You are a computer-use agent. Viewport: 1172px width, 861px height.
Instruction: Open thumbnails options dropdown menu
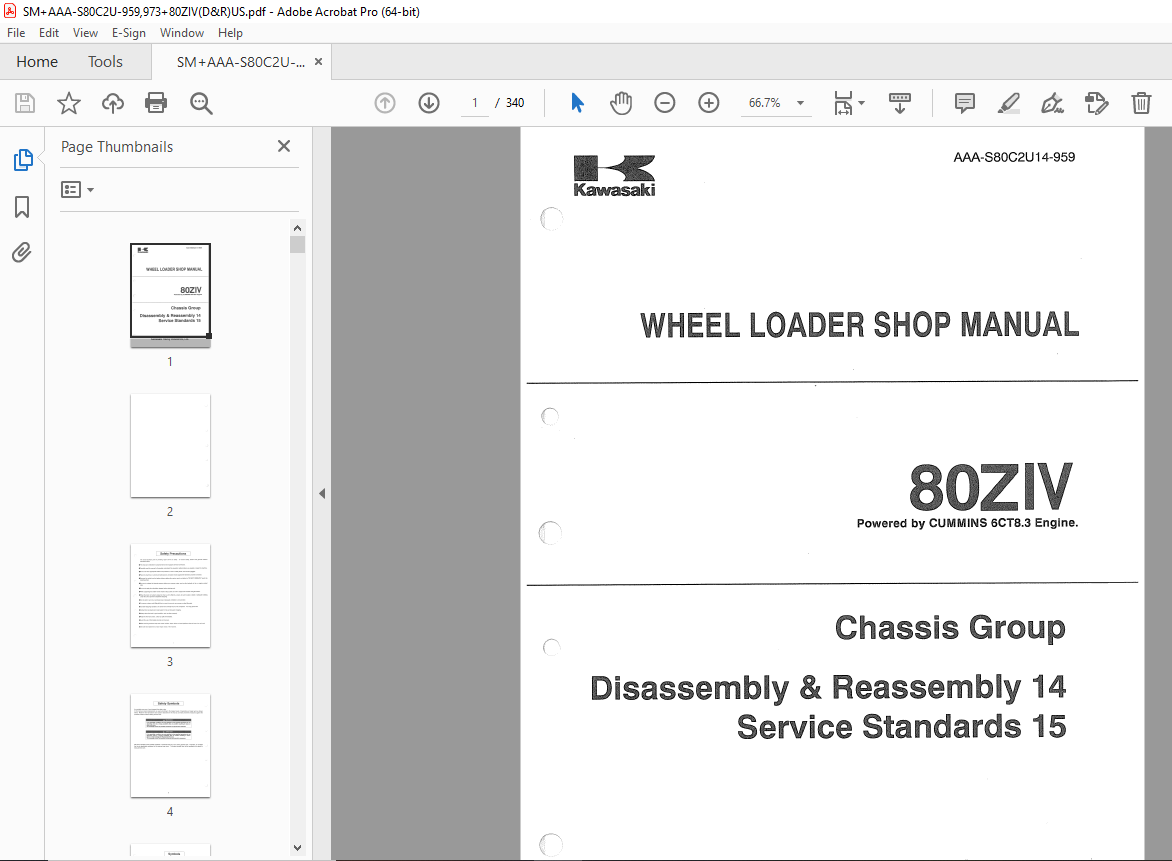[x=78, y=190]
